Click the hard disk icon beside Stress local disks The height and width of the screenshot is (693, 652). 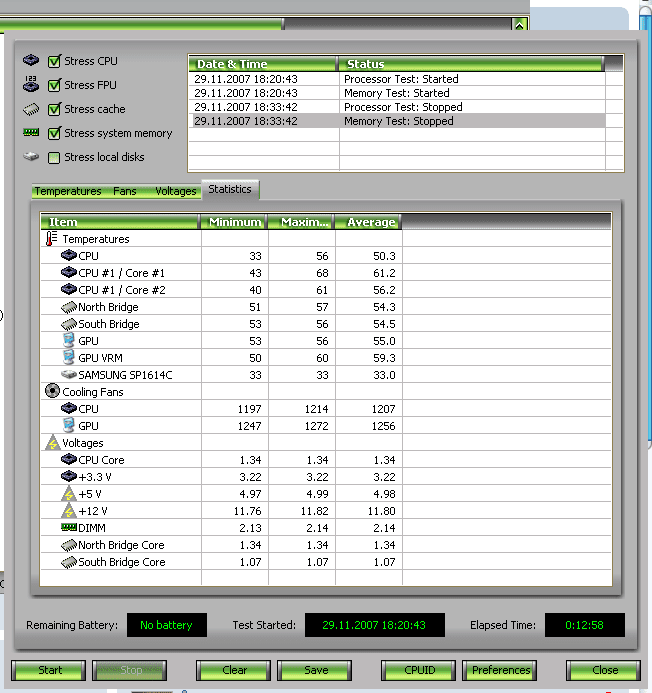31,156
